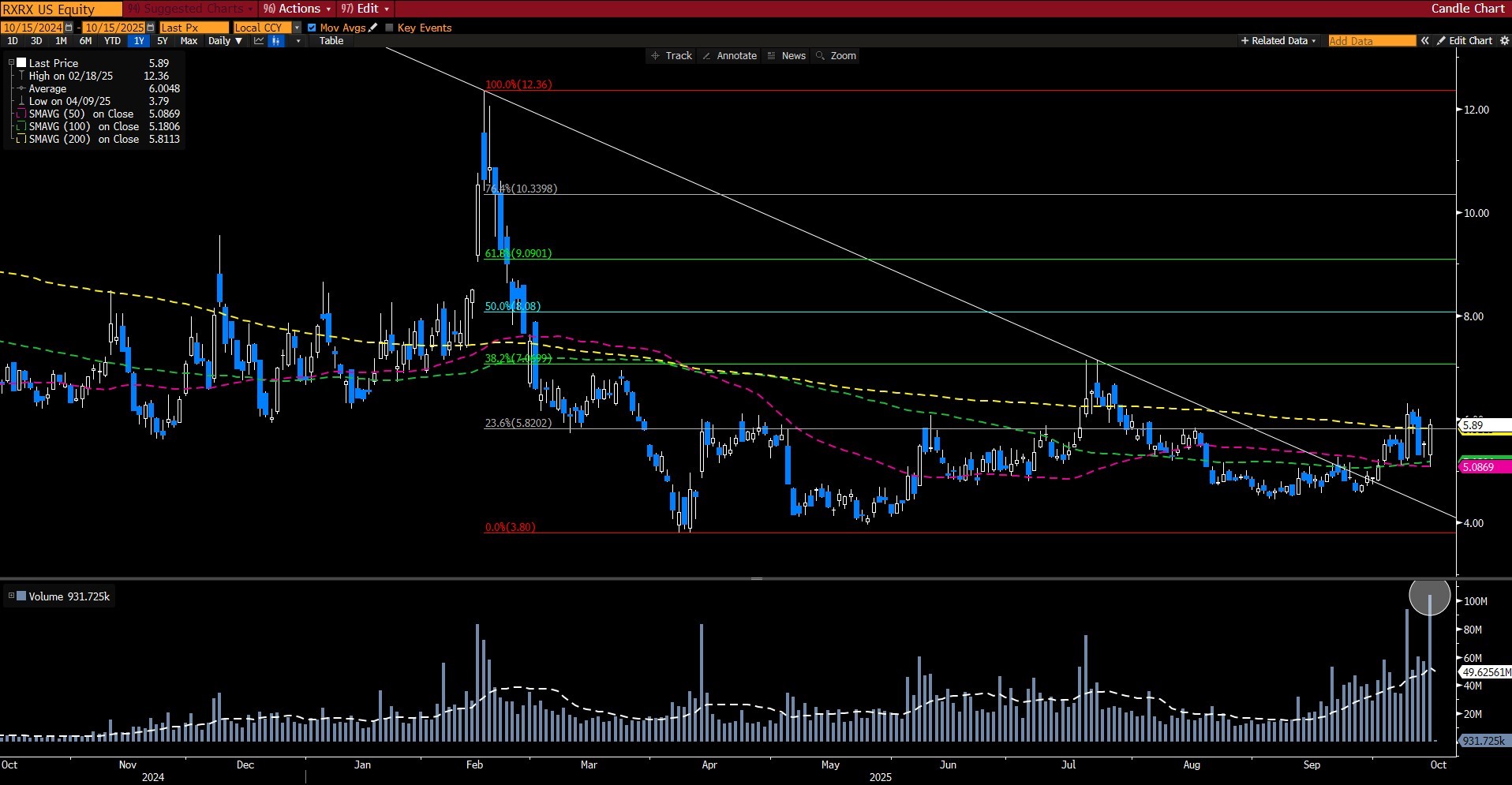The height and width of the screenshot is (785, 1512).
Task: Click the Edit Chart button
Action: 1465,41
